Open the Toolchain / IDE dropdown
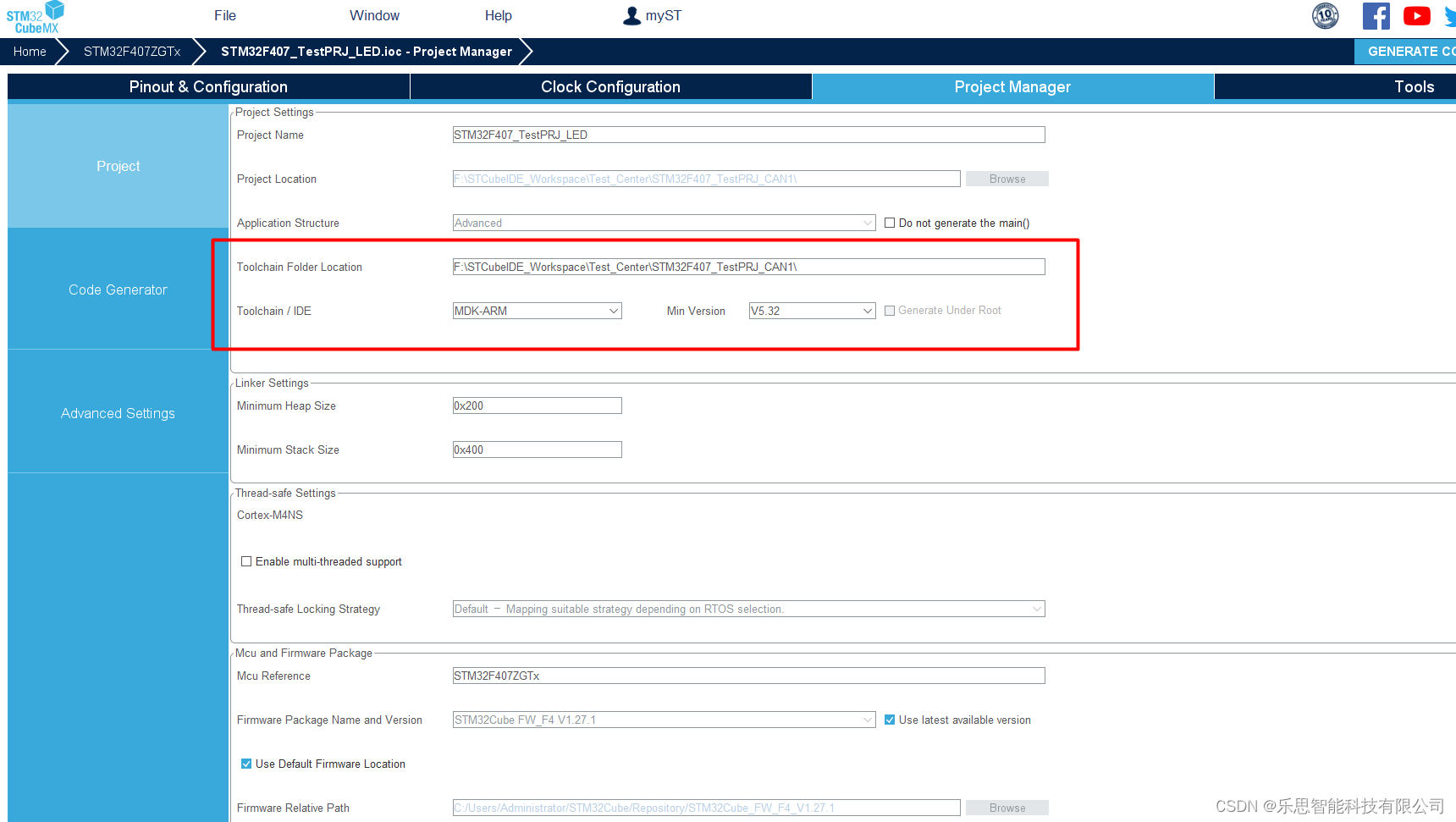This screenshot has height=822, width=1456. (538, 311)
